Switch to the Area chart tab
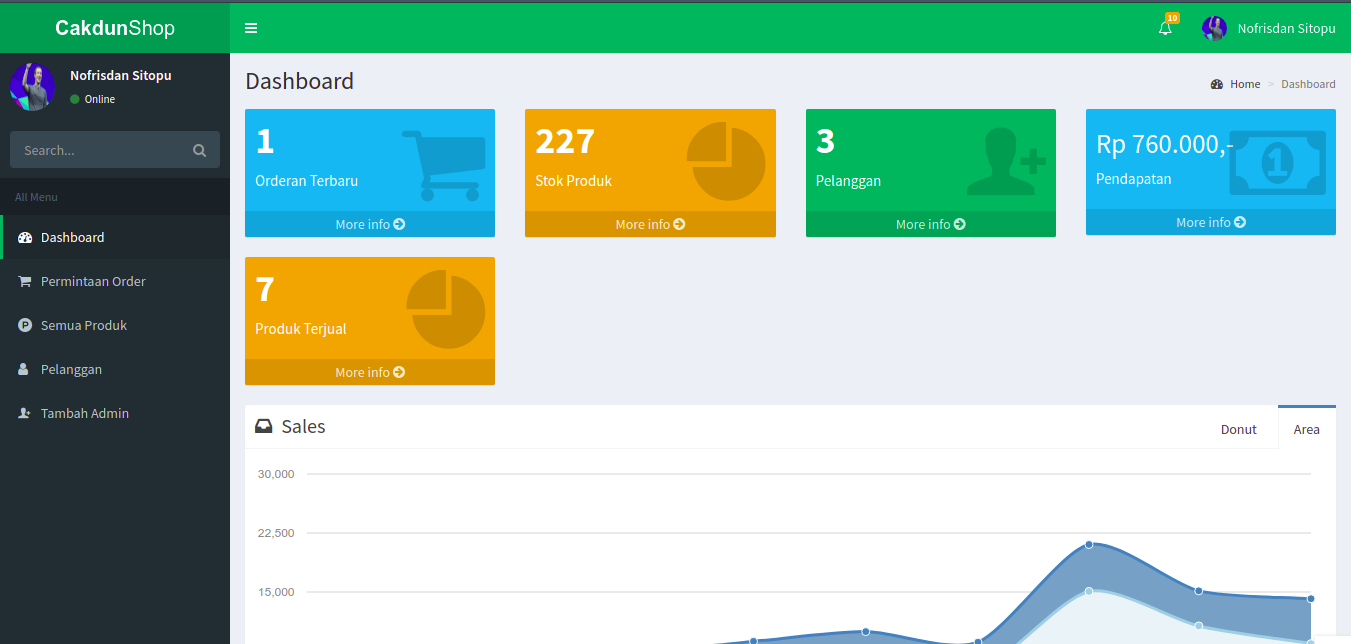Screen dimensions: 1351x644 click(x=1307, y=428)
